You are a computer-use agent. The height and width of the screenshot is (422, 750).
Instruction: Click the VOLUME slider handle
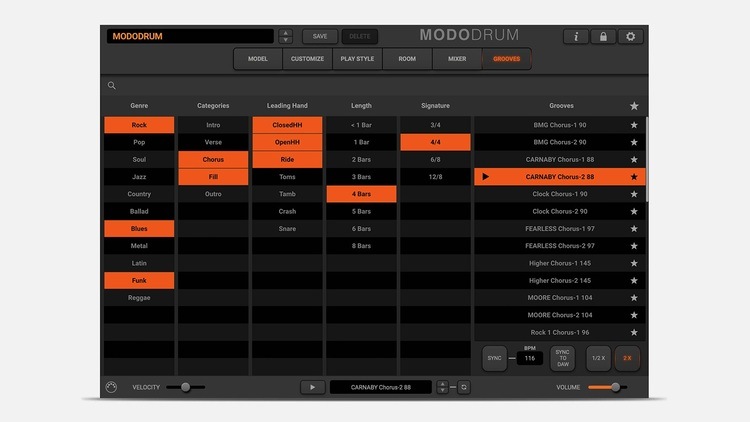[x=615, y=387]
